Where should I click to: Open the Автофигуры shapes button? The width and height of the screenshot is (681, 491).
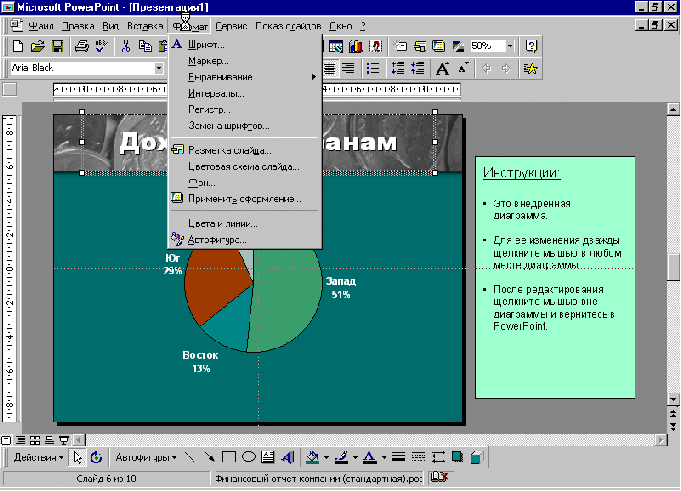[145, 458]
